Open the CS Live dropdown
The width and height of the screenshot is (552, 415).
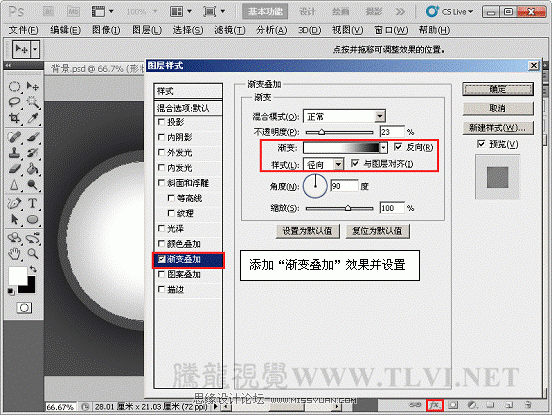click(450, 12)
